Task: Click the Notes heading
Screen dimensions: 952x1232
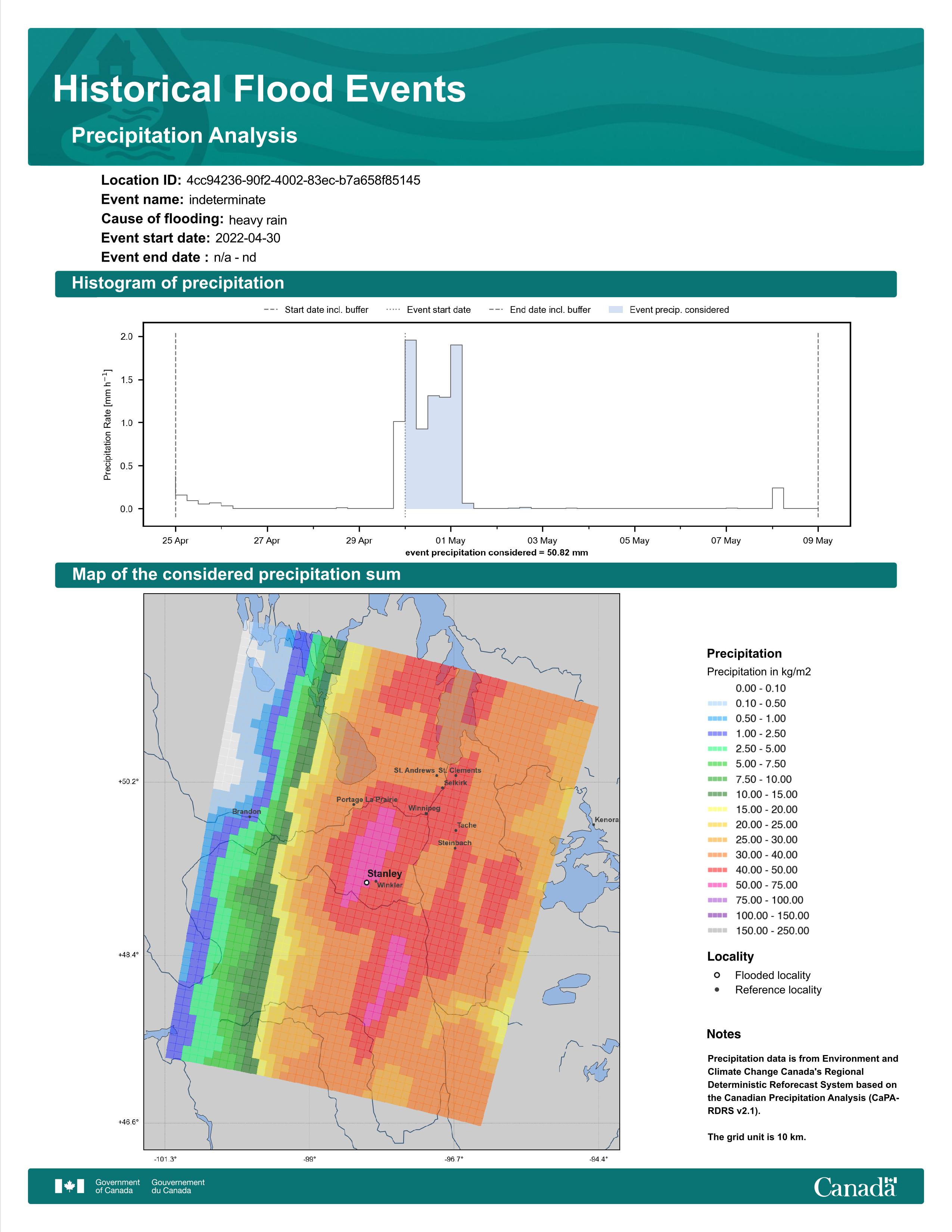Action: [x=724, y=1034]
